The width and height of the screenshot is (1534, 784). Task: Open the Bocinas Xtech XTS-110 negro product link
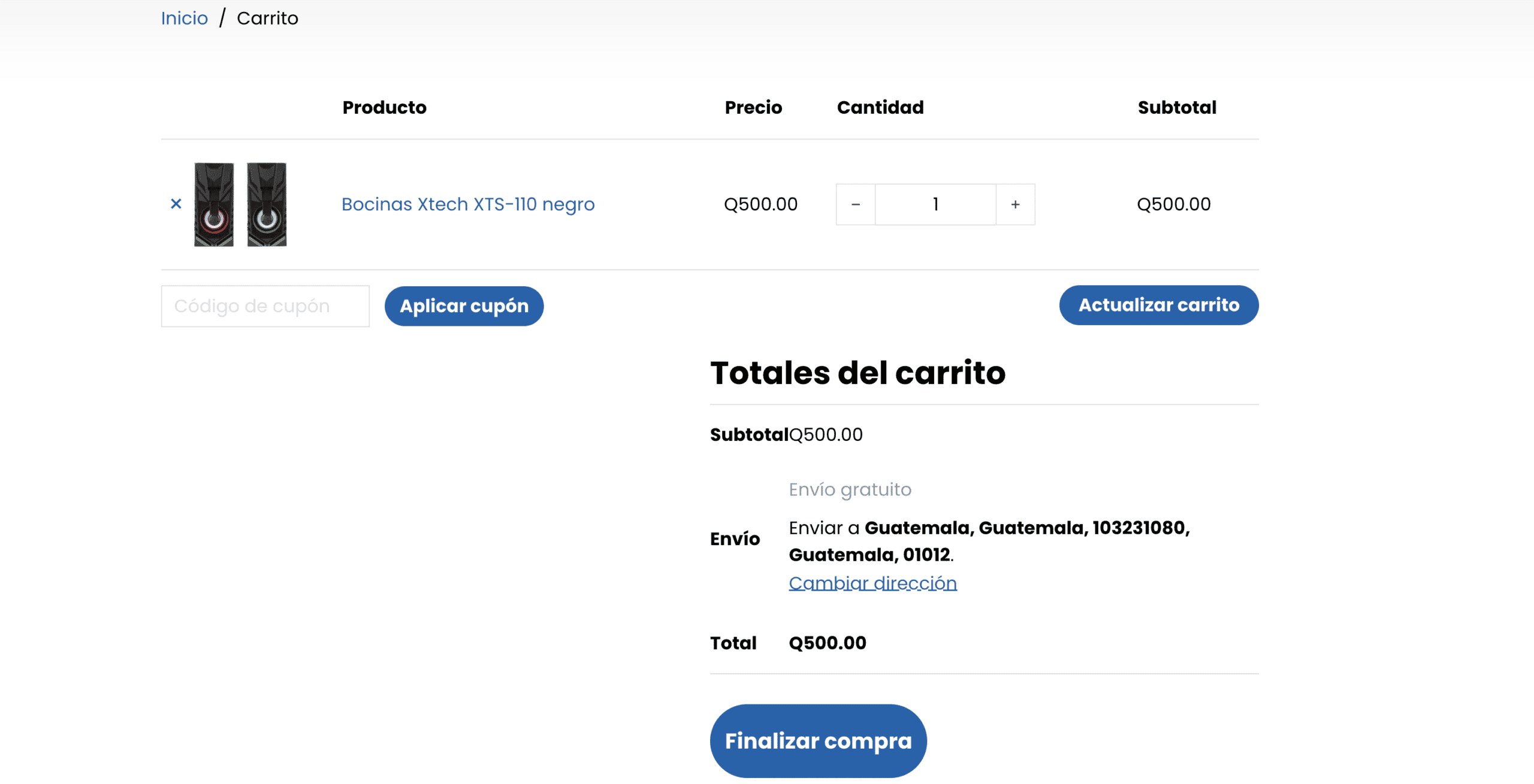pos(467,204)
